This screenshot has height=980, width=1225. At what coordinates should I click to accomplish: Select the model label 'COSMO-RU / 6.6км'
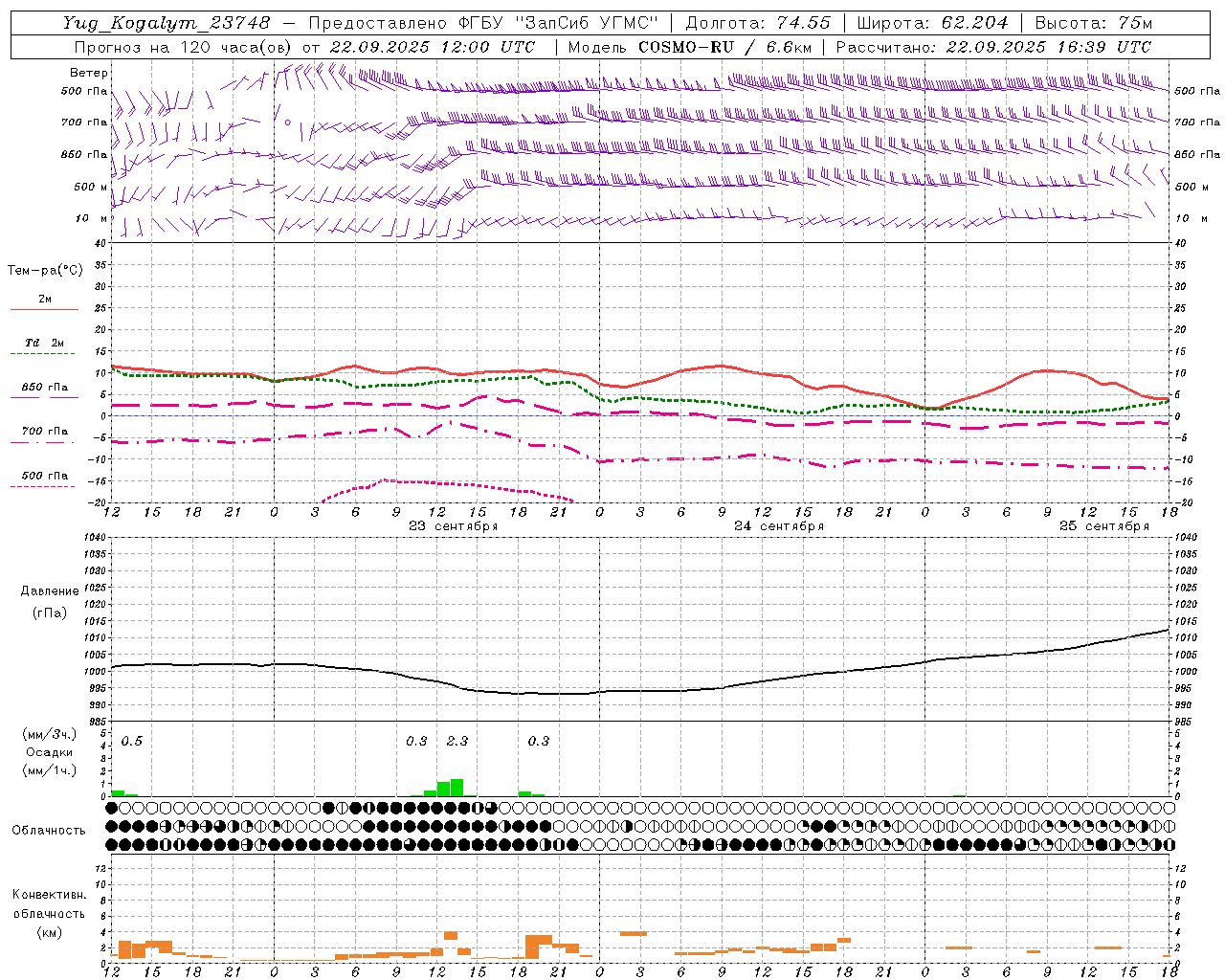[x=725, y=47]
